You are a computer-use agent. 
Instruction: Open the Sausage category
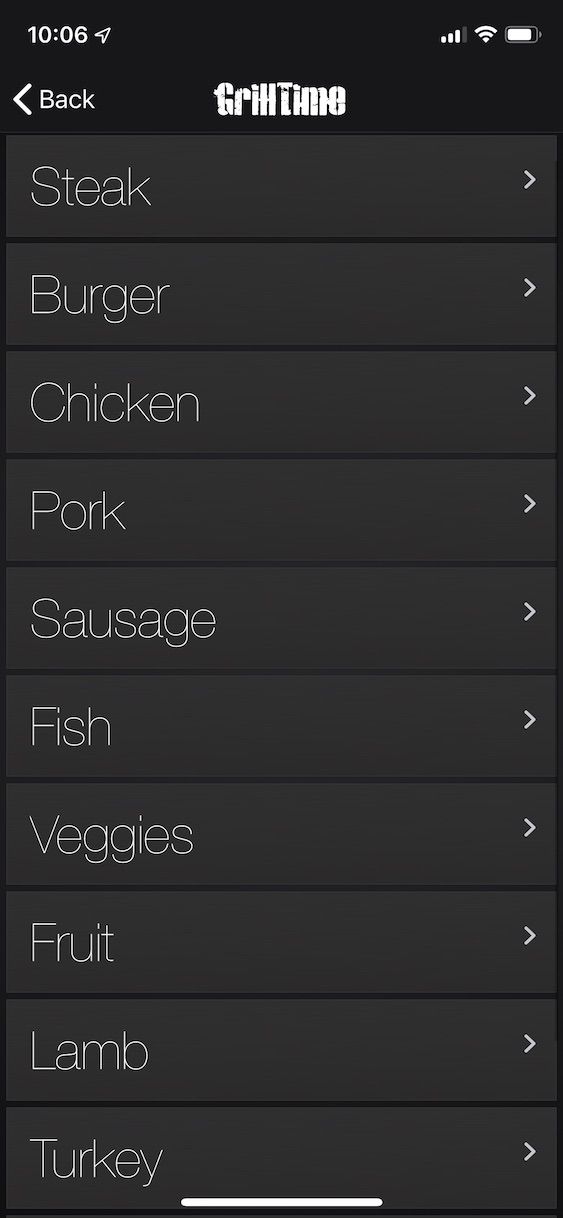coord(281,618)
